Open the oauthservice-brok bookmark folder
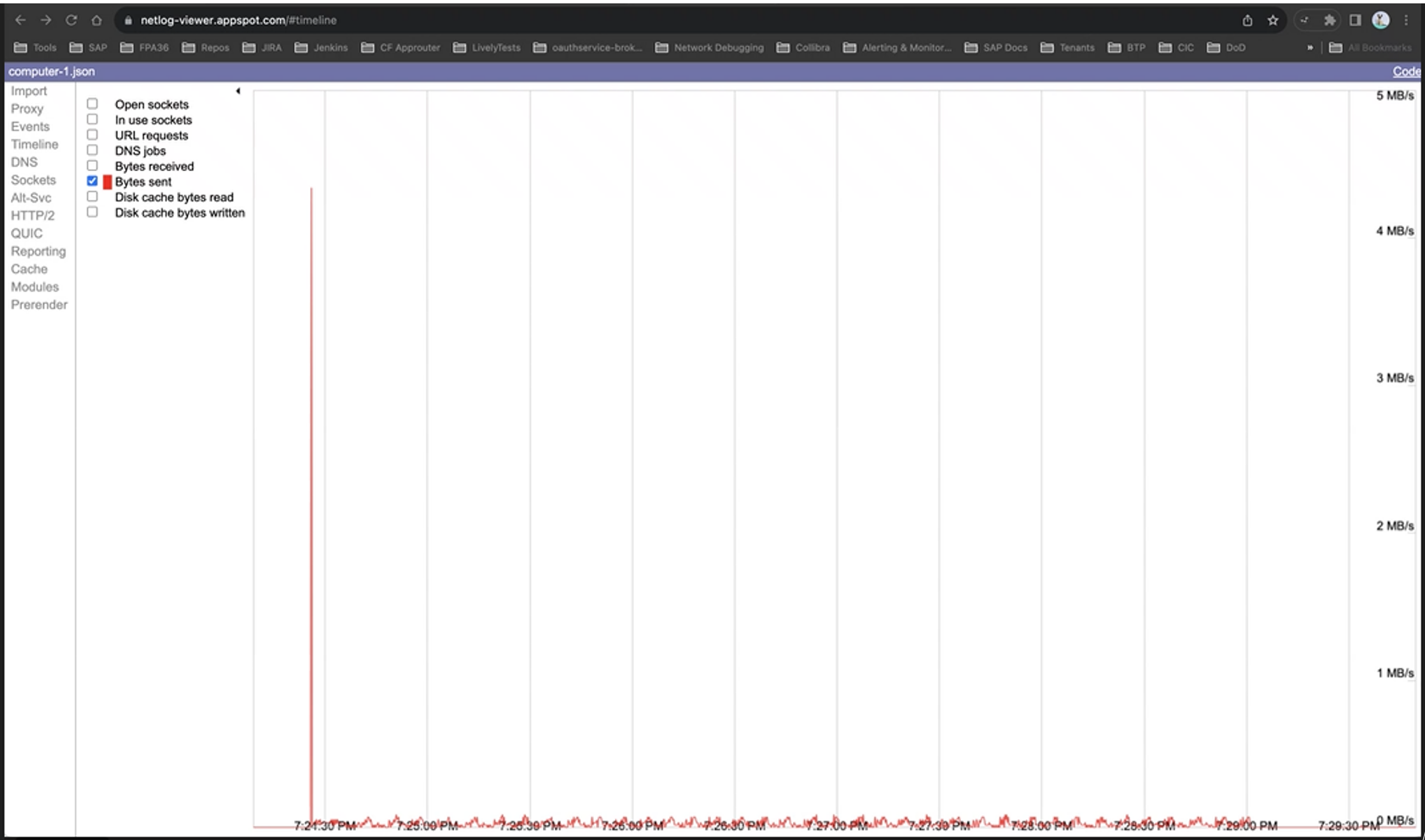Screen dimensions: 1425x840 pos(588,47)
